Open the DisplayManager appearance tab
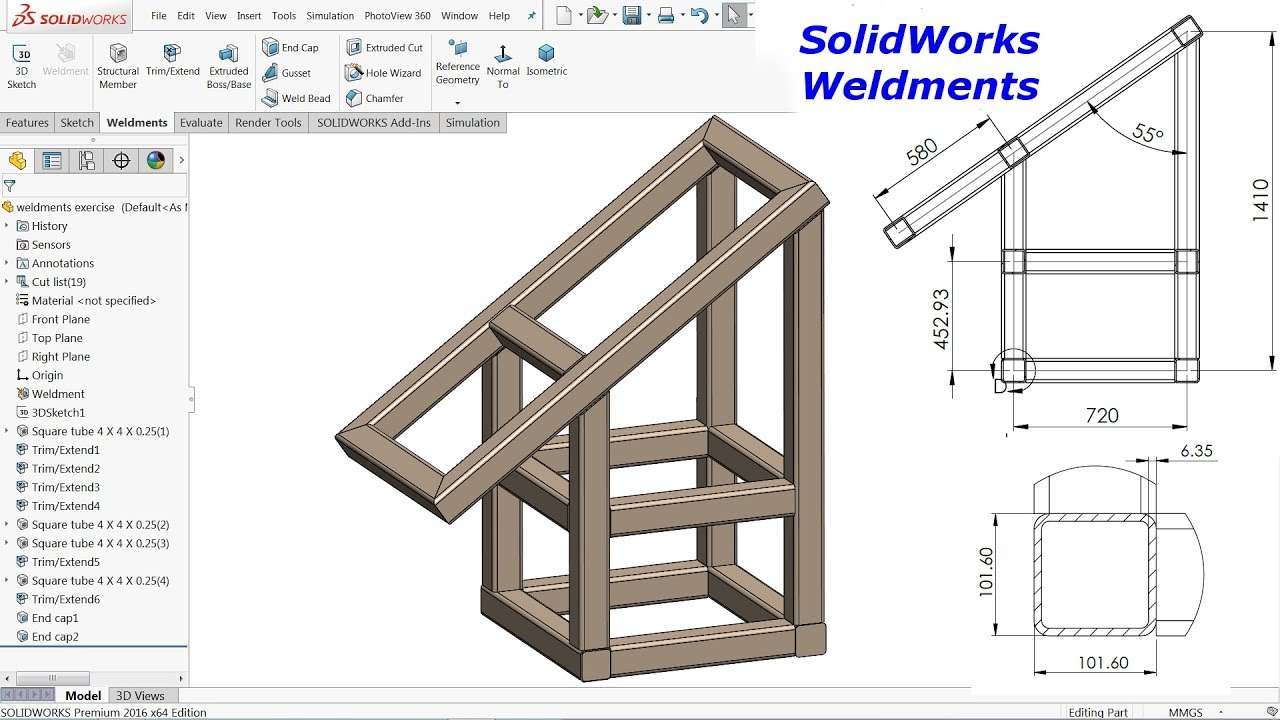The image size is (1280, 720). (x=155, y=160)
